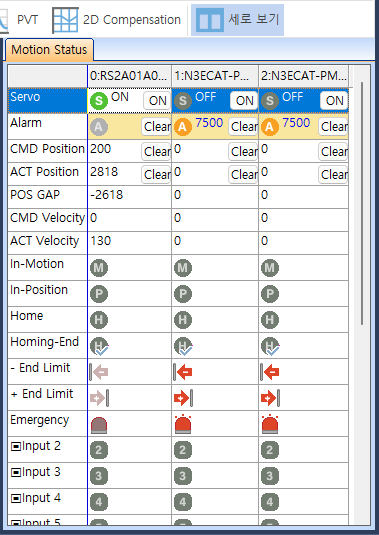Click red minus End Limit arrow of axis 1

pyautogui.click(x=183, y=372)
